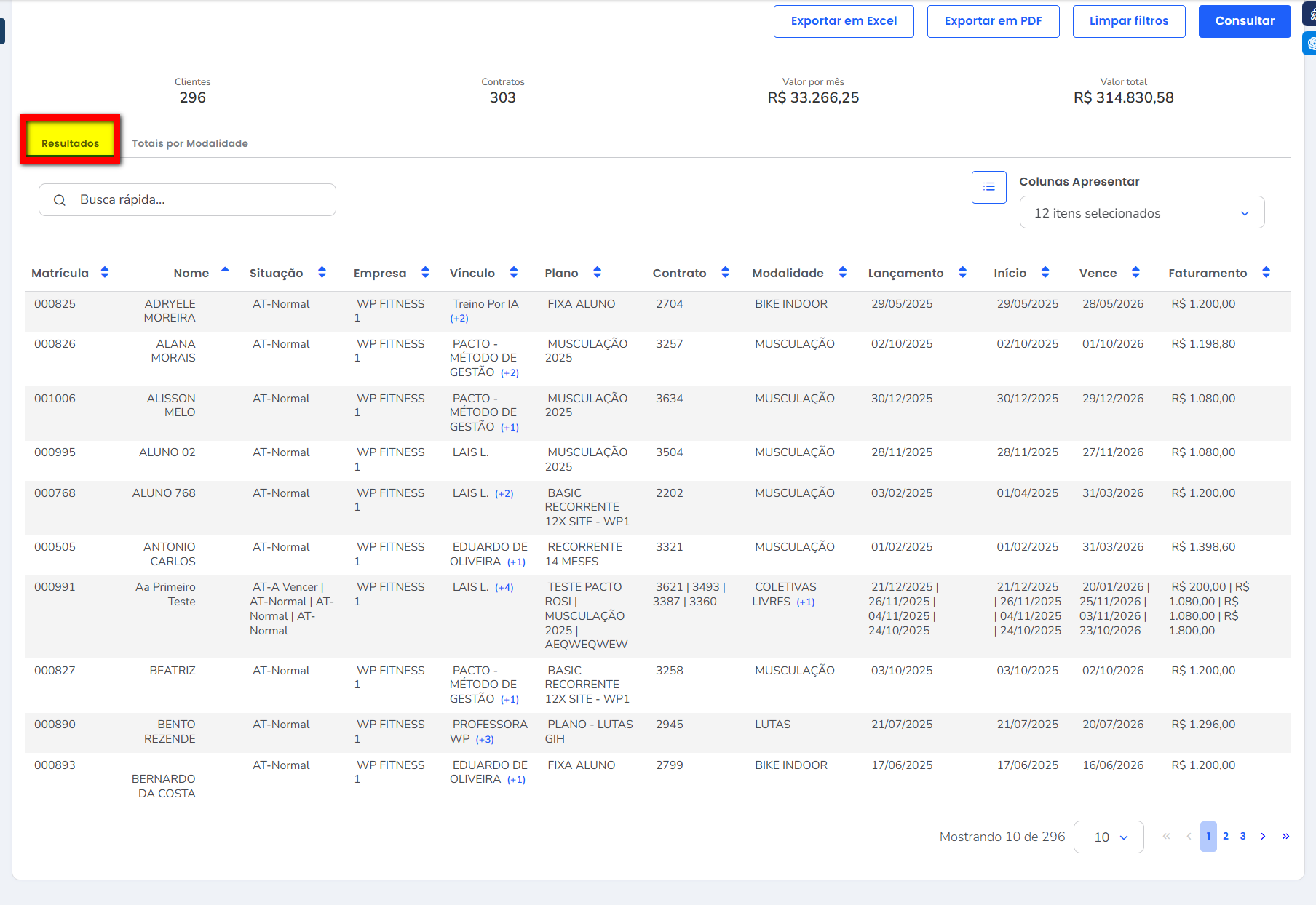Sort table by Situação sort icon
This screenshot has width=1316, height=905.
(322, 273)
